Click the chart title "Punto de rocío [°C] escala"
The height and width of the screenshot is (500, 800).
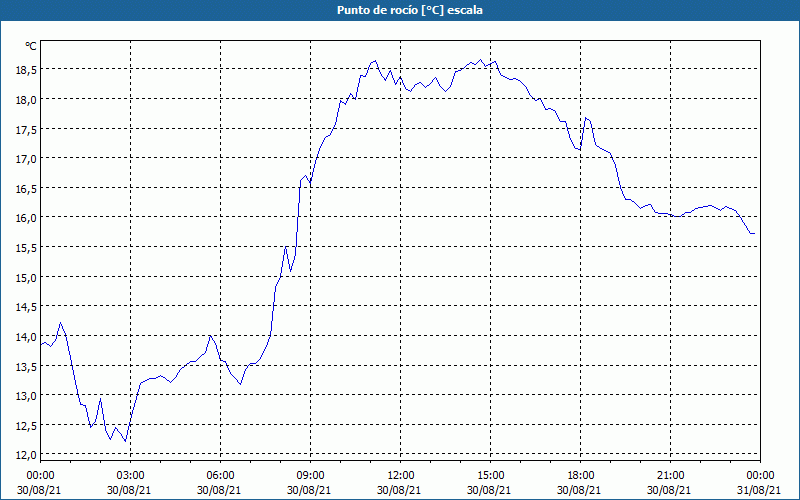tap(410, 10)
